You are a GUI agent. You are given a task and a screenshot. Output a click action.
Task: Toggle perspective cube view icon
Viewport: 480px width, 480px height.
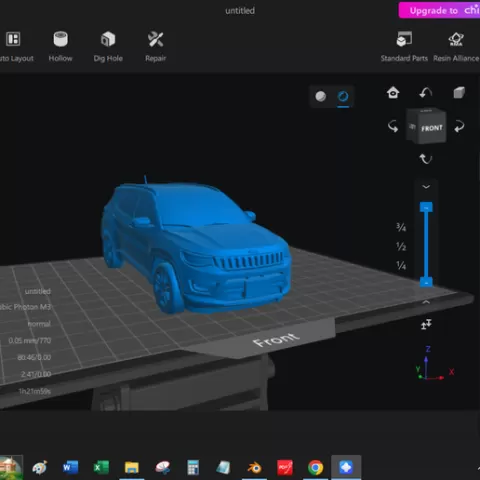pos(459,93)
